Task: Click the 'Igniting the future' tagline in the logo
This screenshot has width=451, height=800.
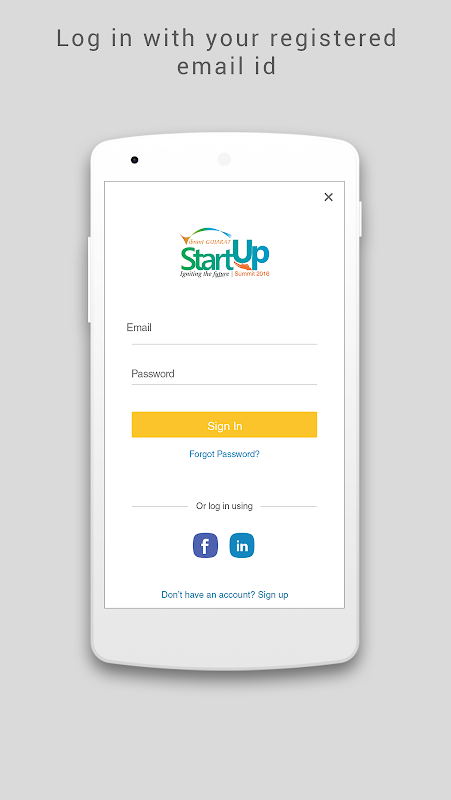Action: (x=205, y=274)
